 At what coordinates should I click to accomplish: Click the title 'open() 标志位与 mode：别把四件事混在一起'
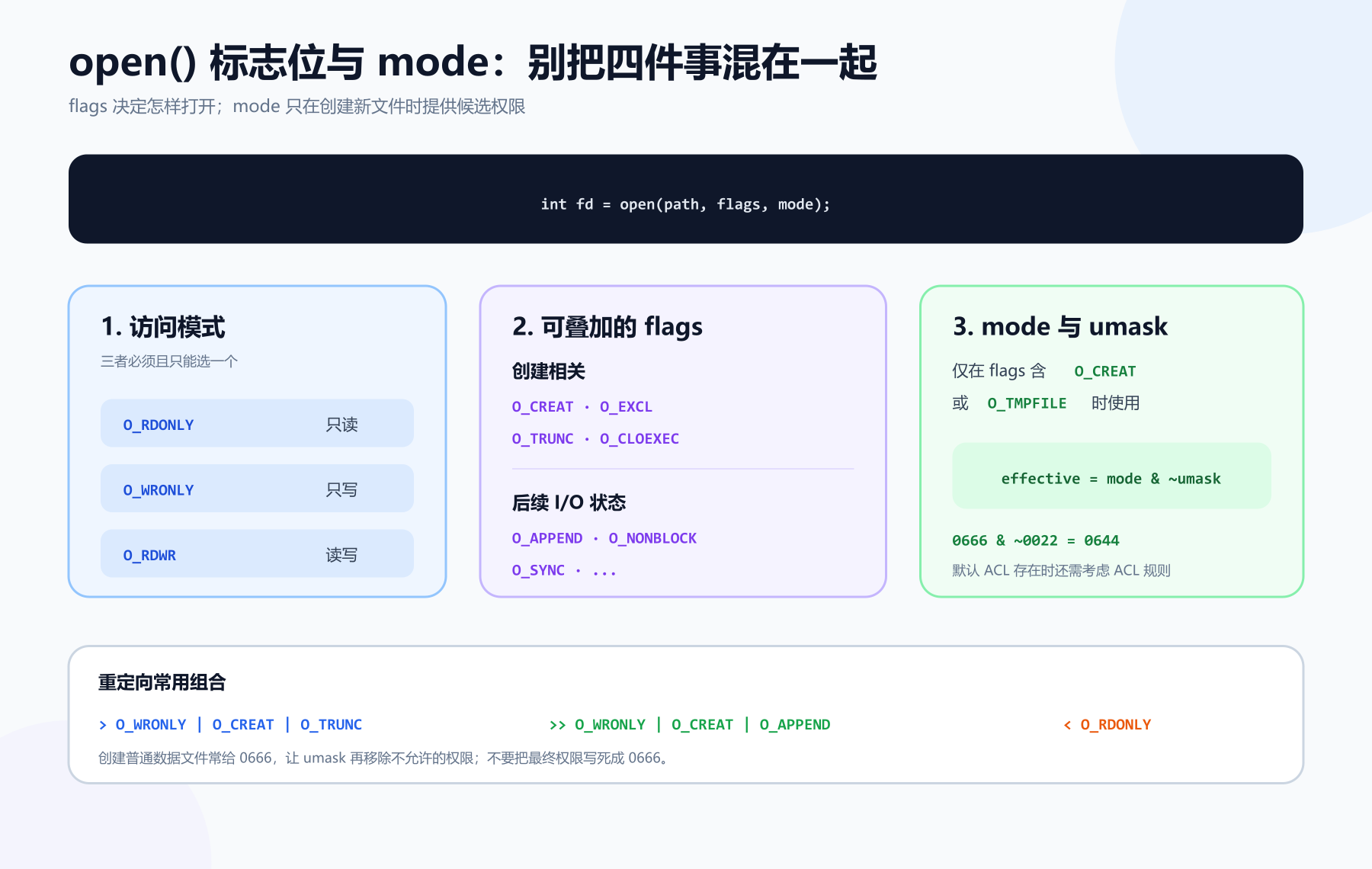[473, 63]
